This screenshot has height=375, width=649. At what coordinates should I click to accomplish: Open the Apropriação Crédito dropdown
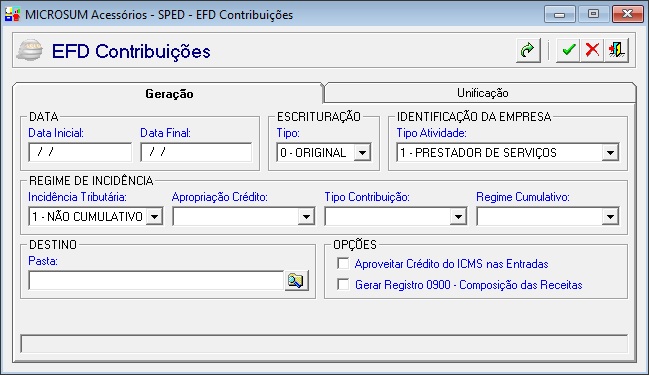[x=306, y=216]
